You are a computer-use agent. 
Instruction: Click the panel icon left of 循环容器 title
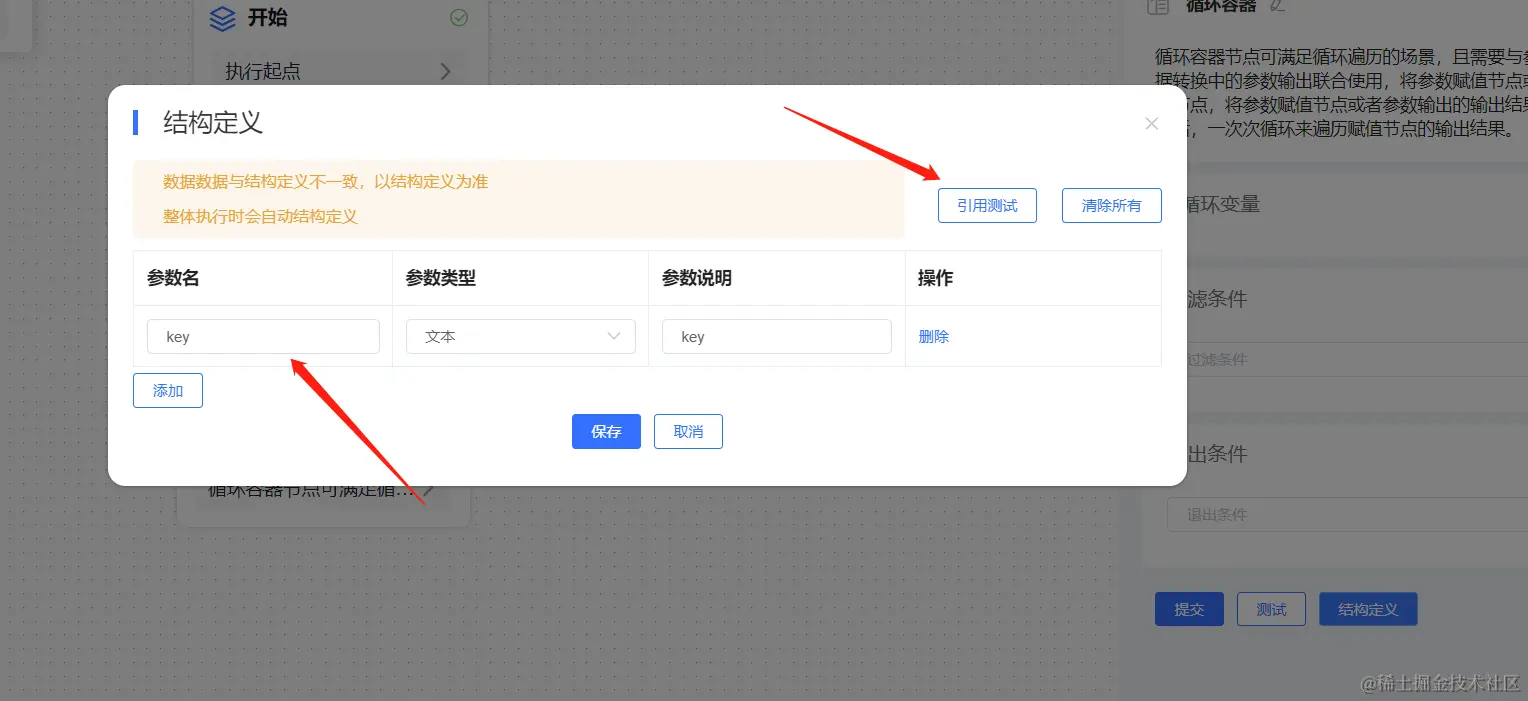point(1158,6)
